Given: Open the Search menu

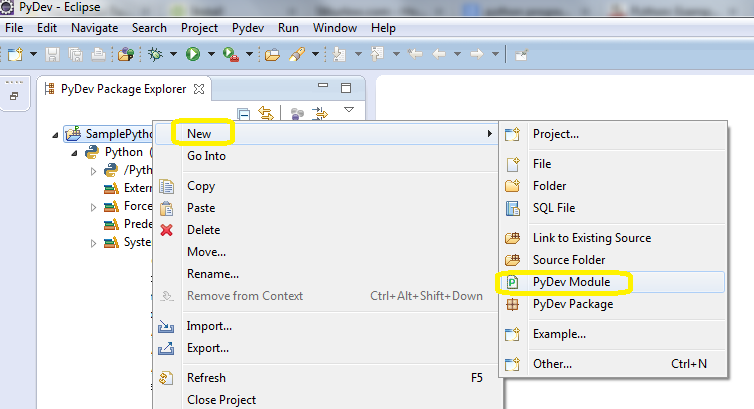Looking at the screenshot, I should pos(149,28).
